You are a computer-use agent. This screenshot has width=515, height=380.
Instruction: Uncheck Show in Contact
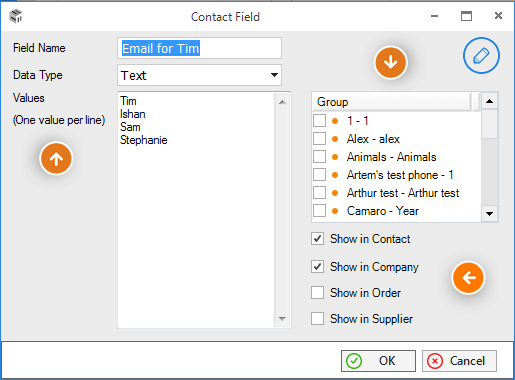tap(317, 239)
